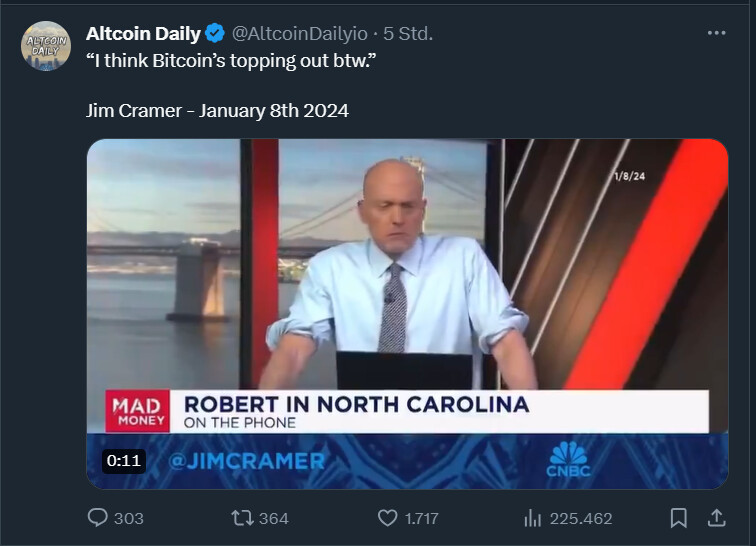The image size is (756, 546).
Task: Click the share upload arrow icon
Action: coord(716,518)
